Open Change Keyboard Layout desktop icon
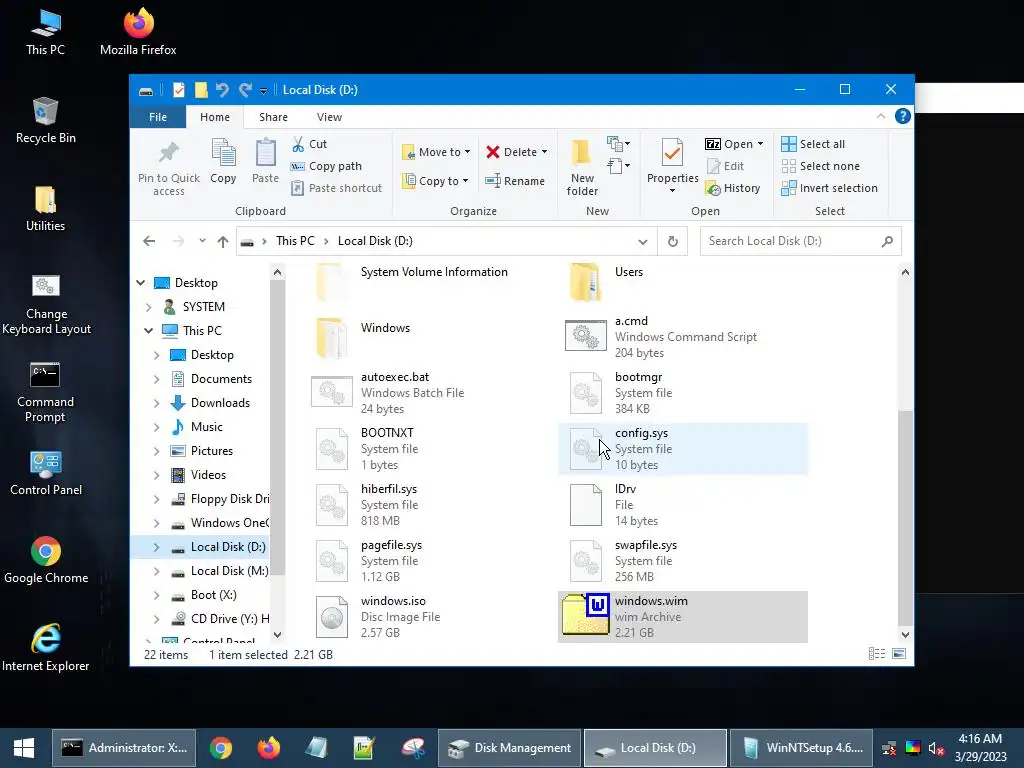 click(x=46, y=304)
